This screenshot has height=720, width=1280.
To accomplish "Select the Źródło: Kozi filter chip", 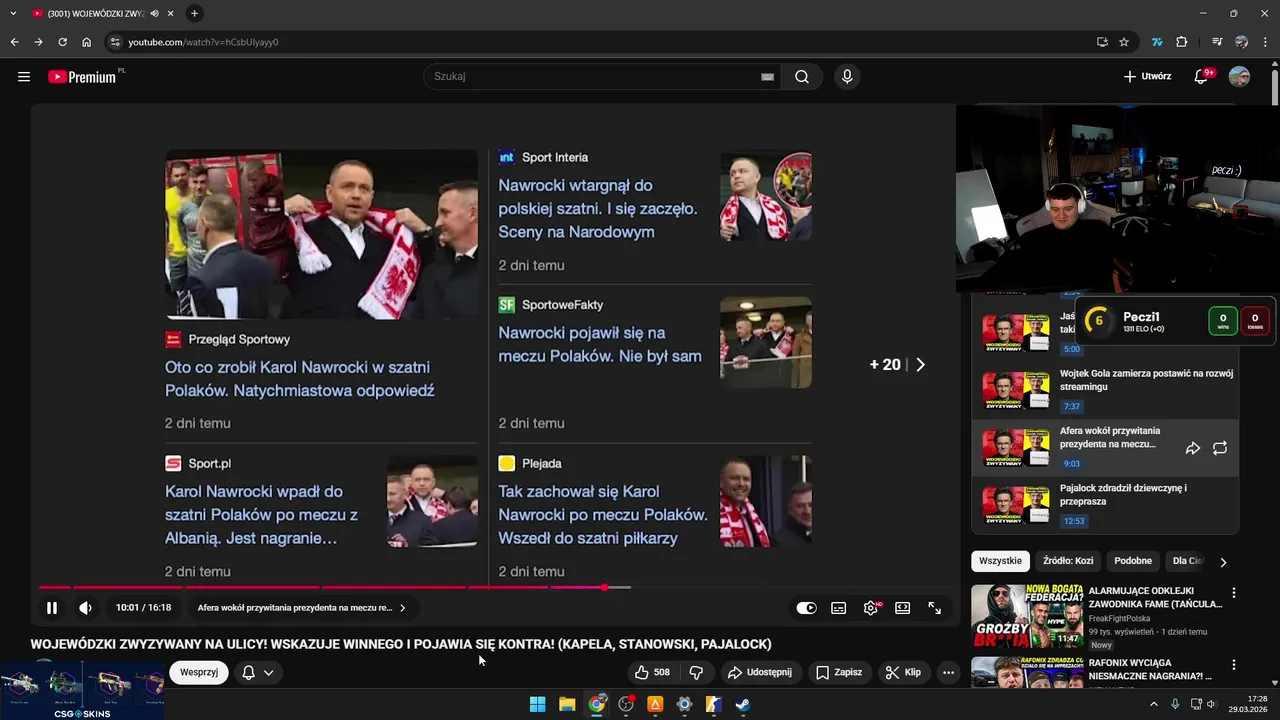I will pos(1068,561).
